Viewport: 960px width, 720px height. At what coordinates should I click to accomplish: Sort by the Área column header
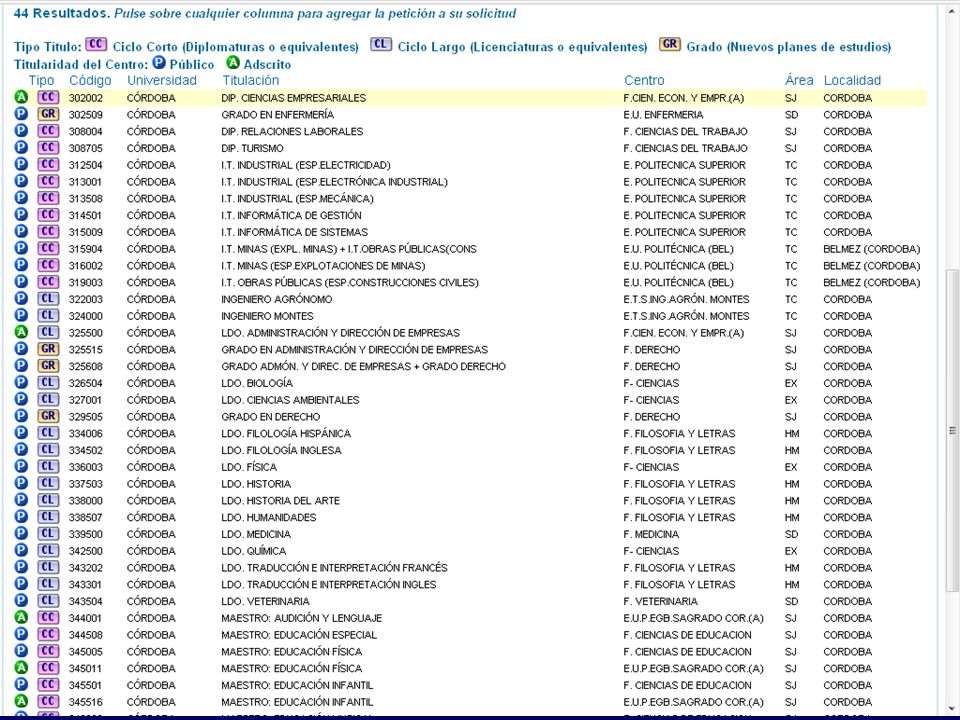pyautogui.click(x=799, y=80)
